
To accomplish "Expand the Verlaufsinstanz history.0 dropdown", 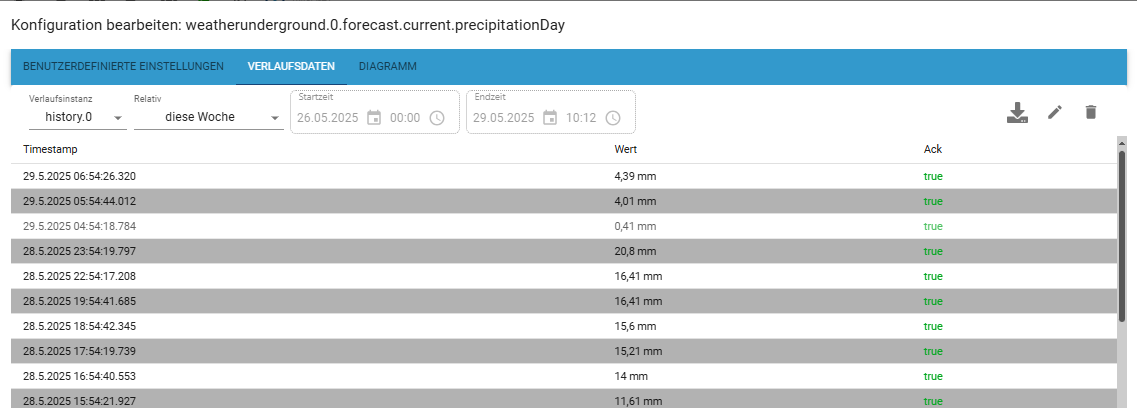I will click(x=78, y=117).
